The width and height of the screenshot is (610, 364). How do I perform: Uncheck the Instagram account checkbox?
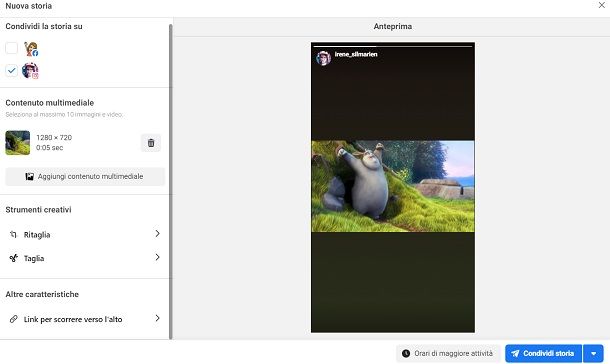coord(11,70)
